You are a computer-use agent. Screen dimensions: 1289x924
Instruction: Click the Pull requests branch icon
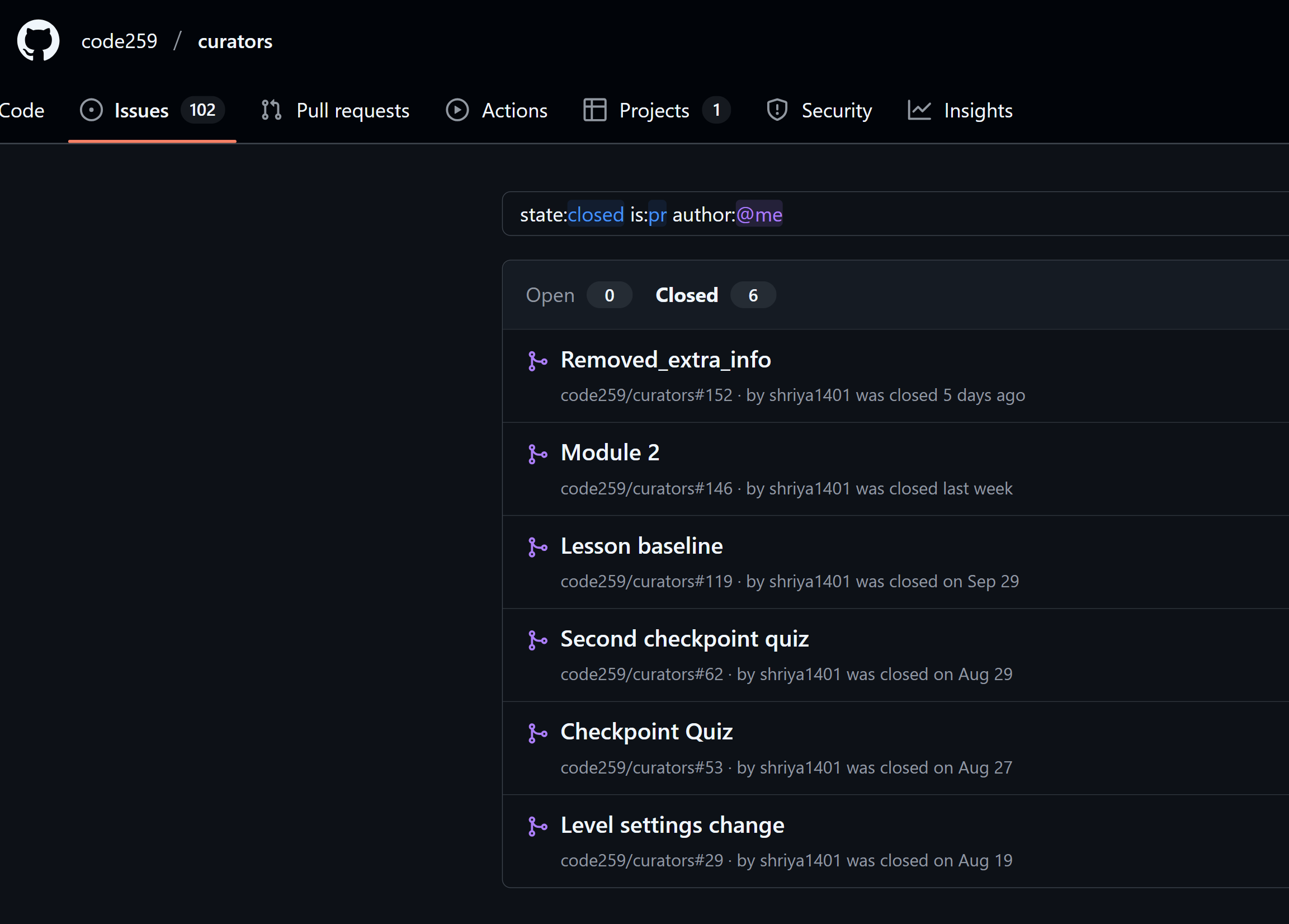click(x=271, y=110)
